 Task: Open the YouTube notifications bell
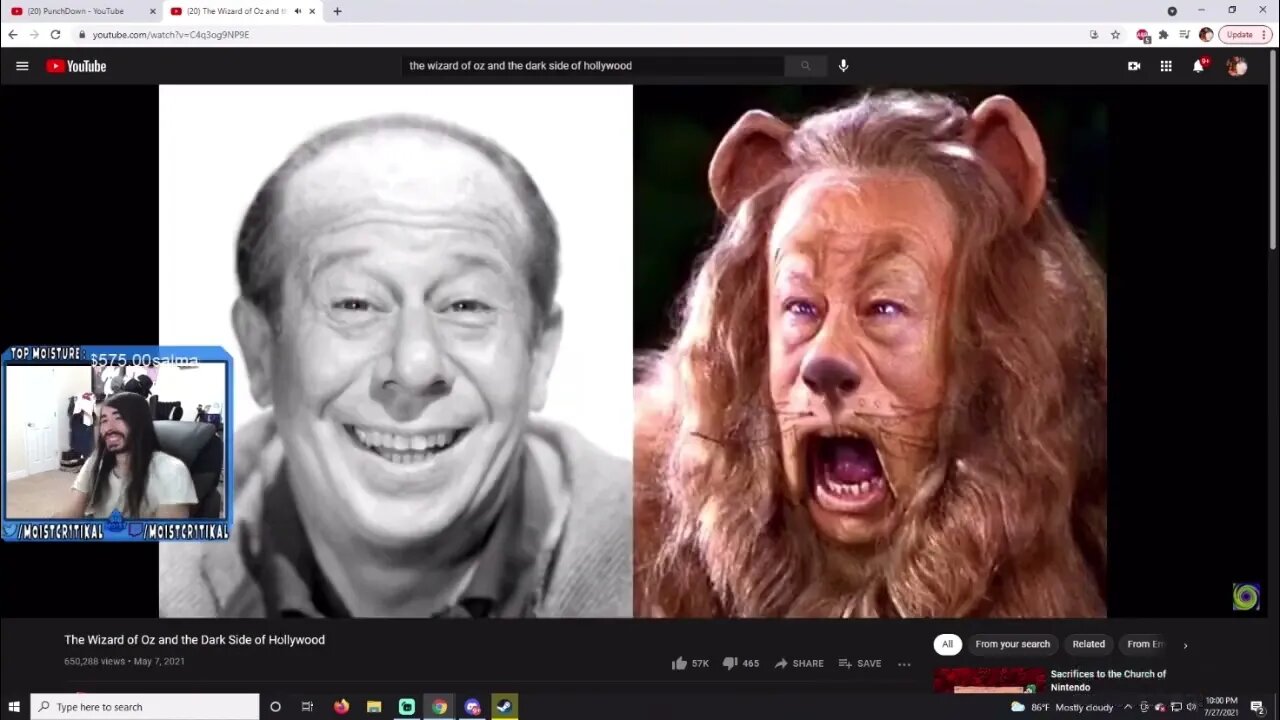click(x=1199, y=66)
